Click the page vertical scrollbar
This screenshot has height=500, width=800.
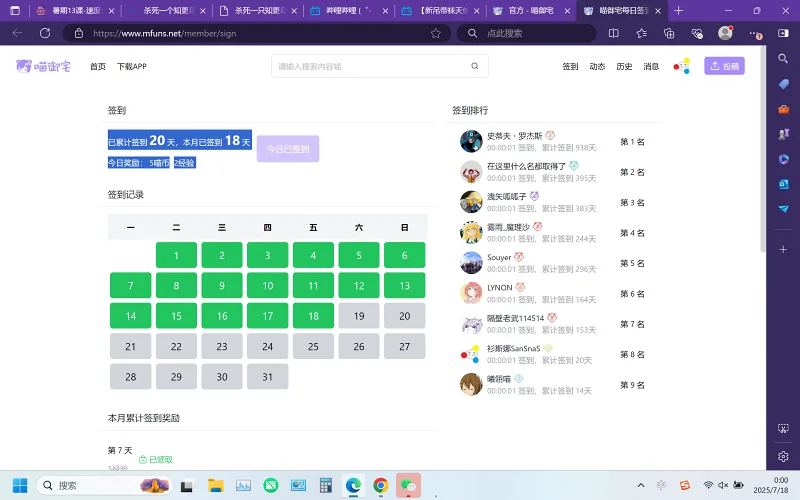763,149
